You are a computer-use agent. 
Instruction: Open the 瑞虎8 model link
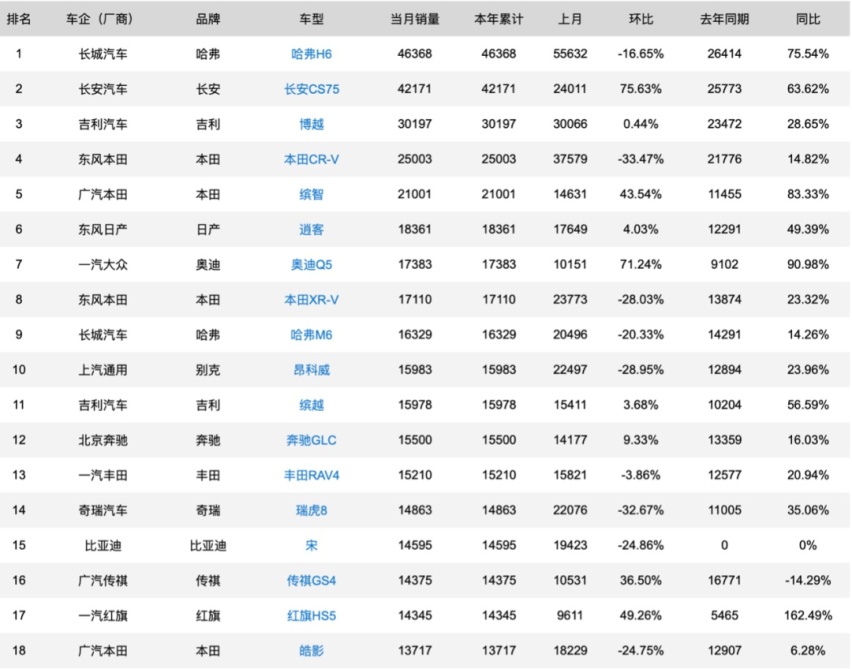pos(311,510)
